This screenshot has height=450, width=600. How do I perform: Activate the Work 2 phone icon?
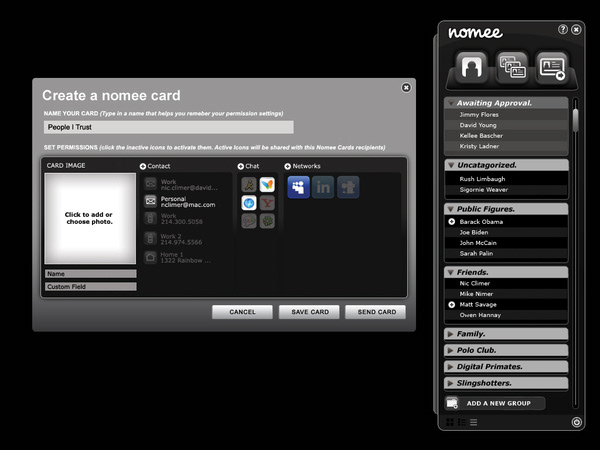[x=150, y=239]
